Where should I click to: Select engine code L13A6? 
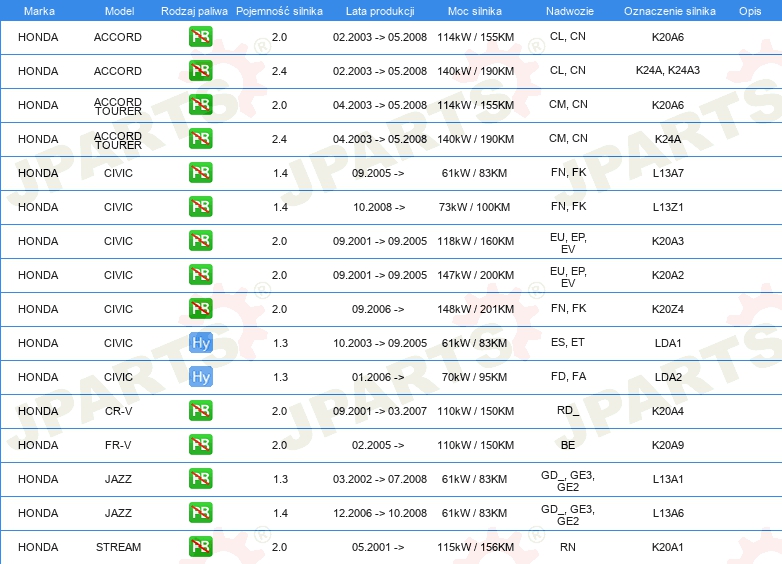click(668, 513)
